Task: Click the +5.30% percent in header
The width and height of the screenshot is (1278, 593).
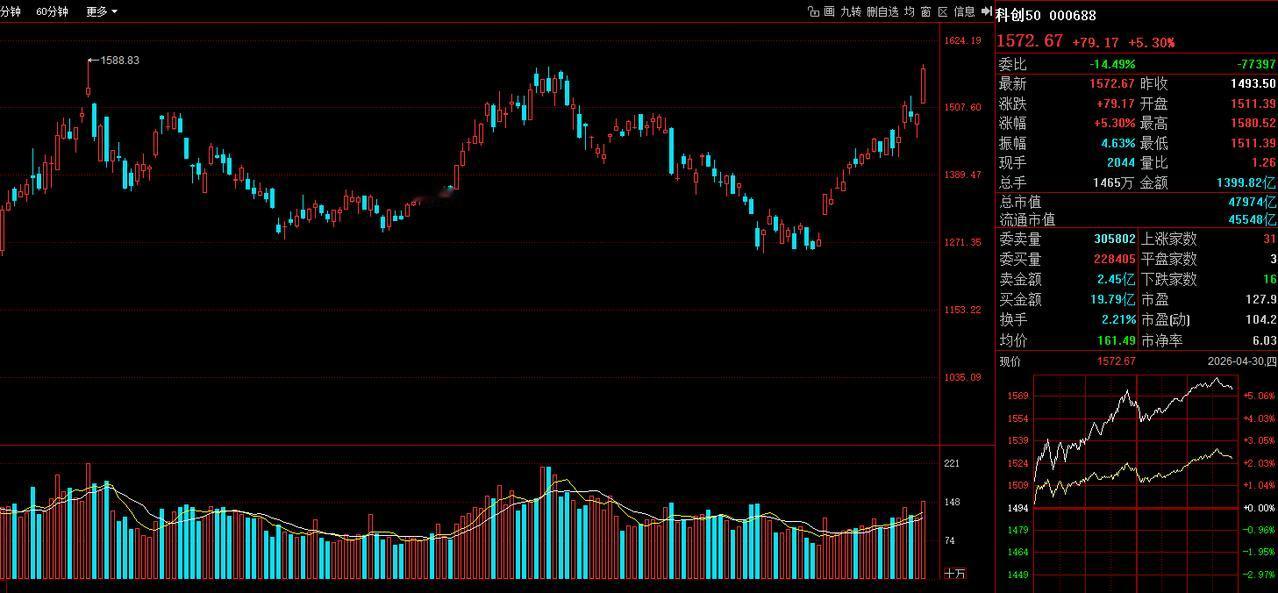Action: tap(1151, 43)
